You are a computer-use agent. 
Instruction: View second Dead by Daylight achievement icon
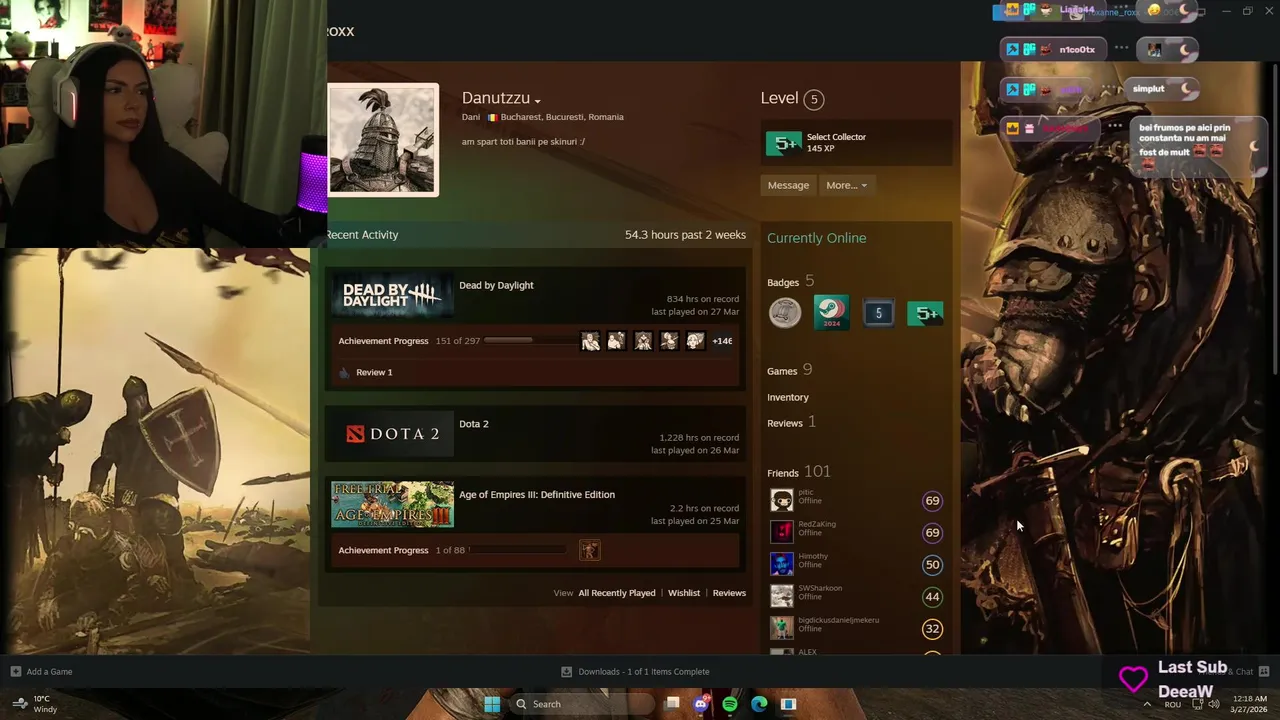[x=617, y=341]
